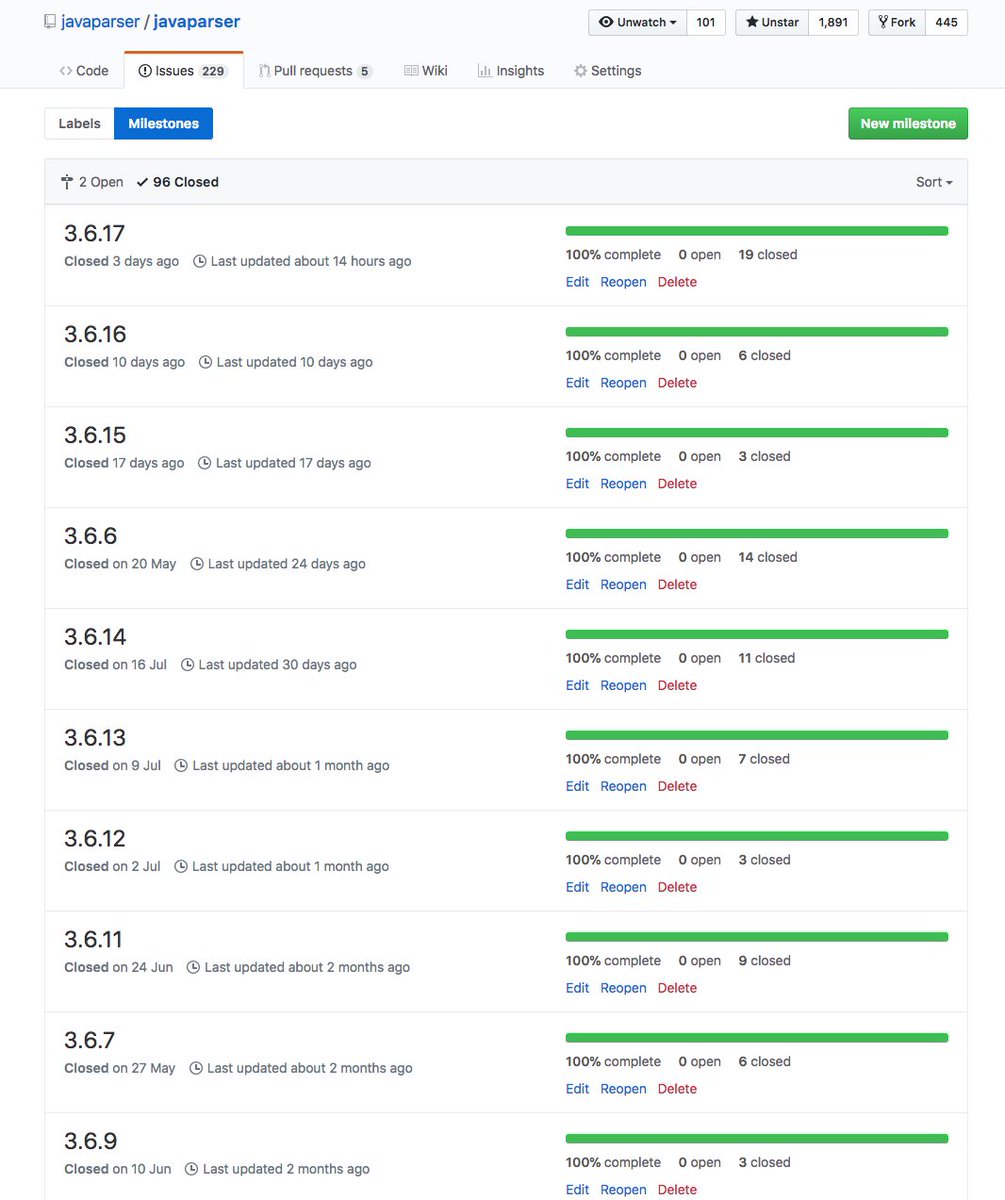The height and width of the screenshot is (1200, 1005).
Task: Open the javaparser owner link
Action: [100, 21]
